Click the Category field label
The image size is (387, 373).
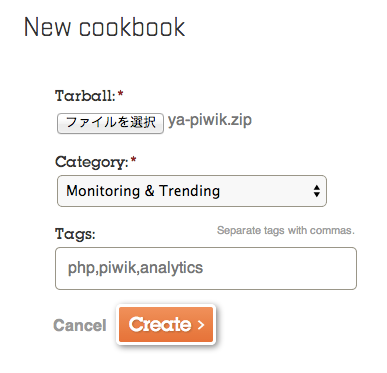92,163
